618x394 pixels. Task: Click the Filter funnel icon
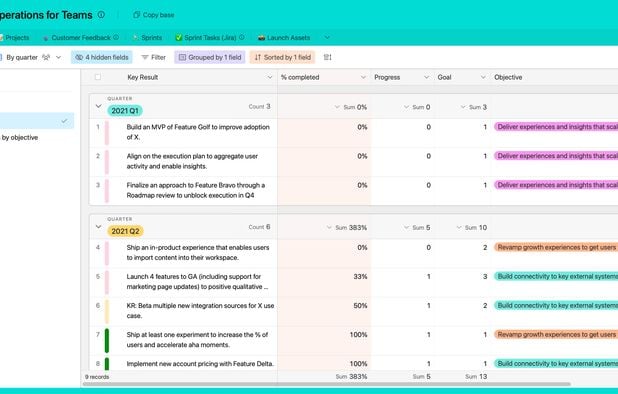pos(145,57)
